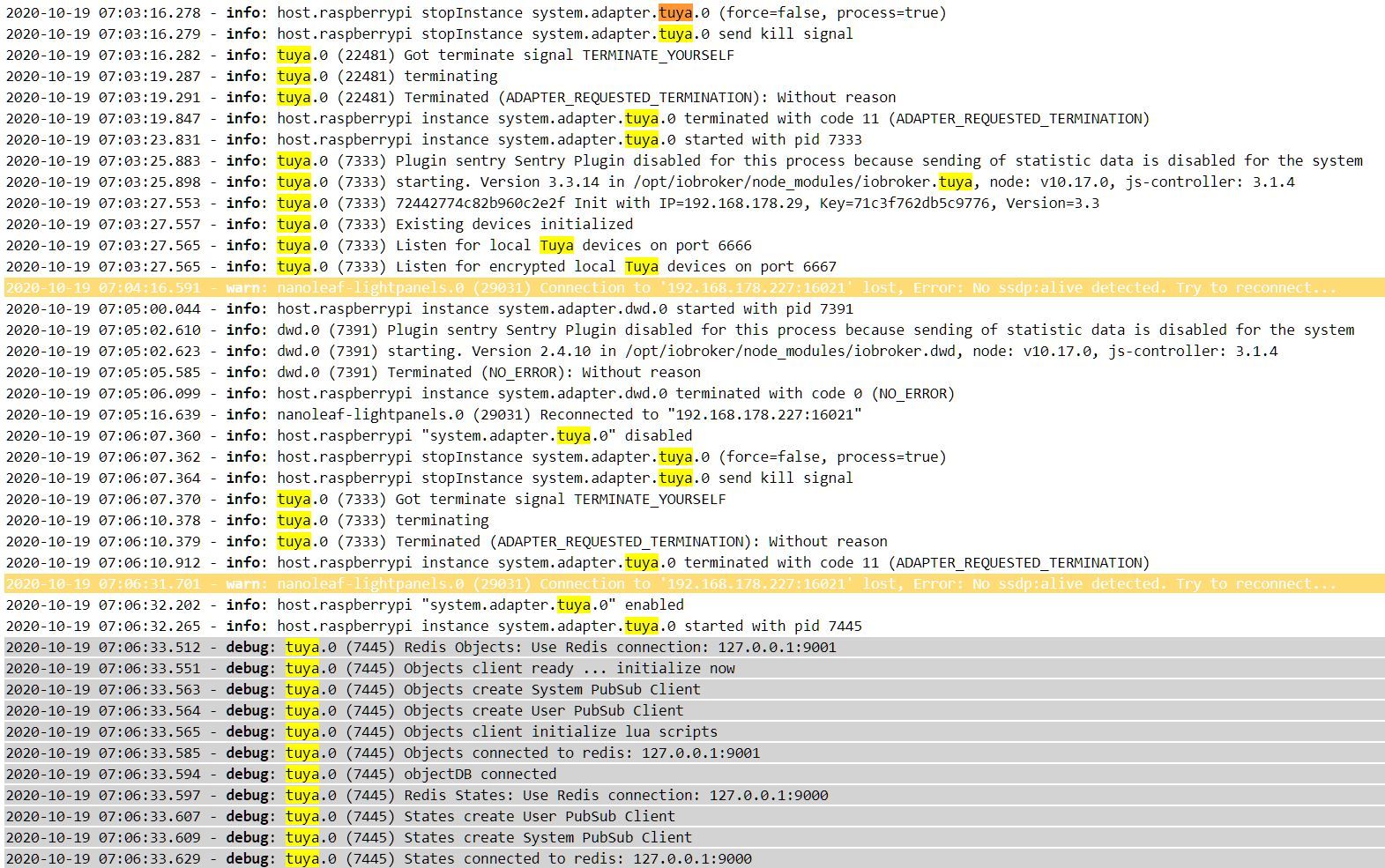Click the 'Redis States: Use Redis connection' line
The image size is (1385, 868).
695,795
